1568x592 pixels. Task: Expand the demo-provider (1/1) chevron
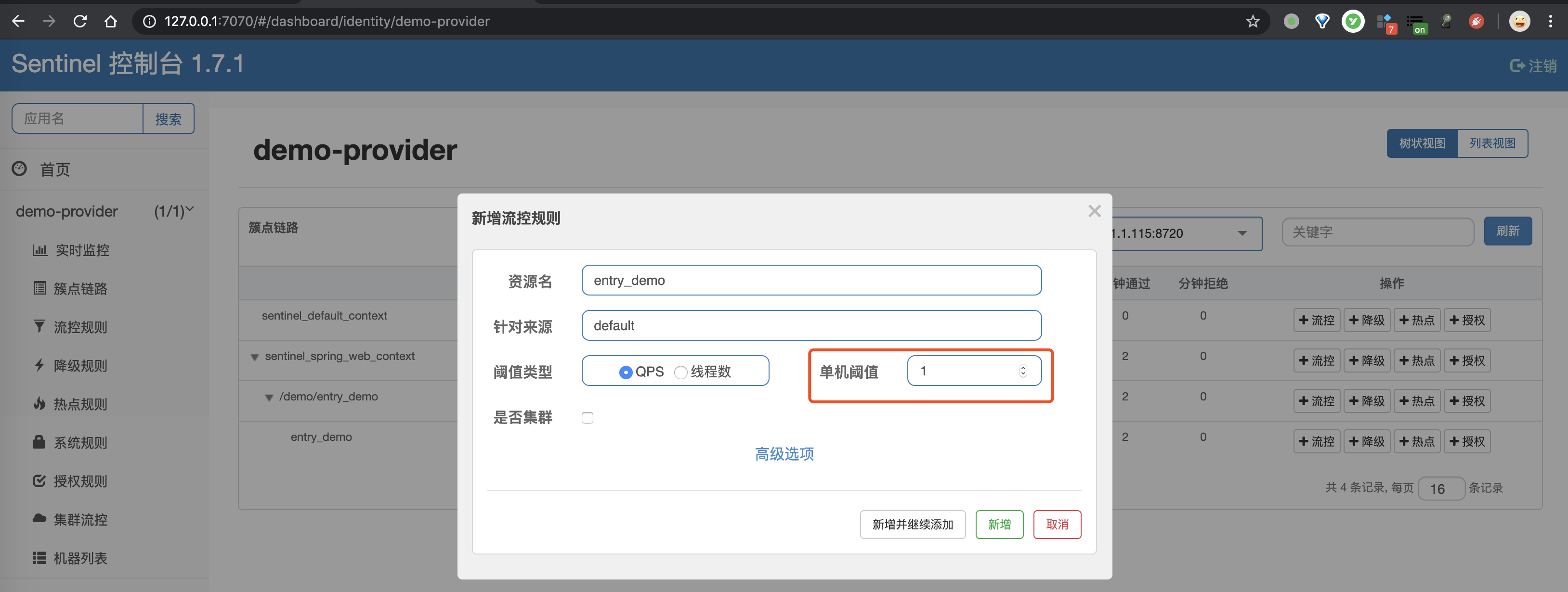pyautogui.click(x=191, y=209)
